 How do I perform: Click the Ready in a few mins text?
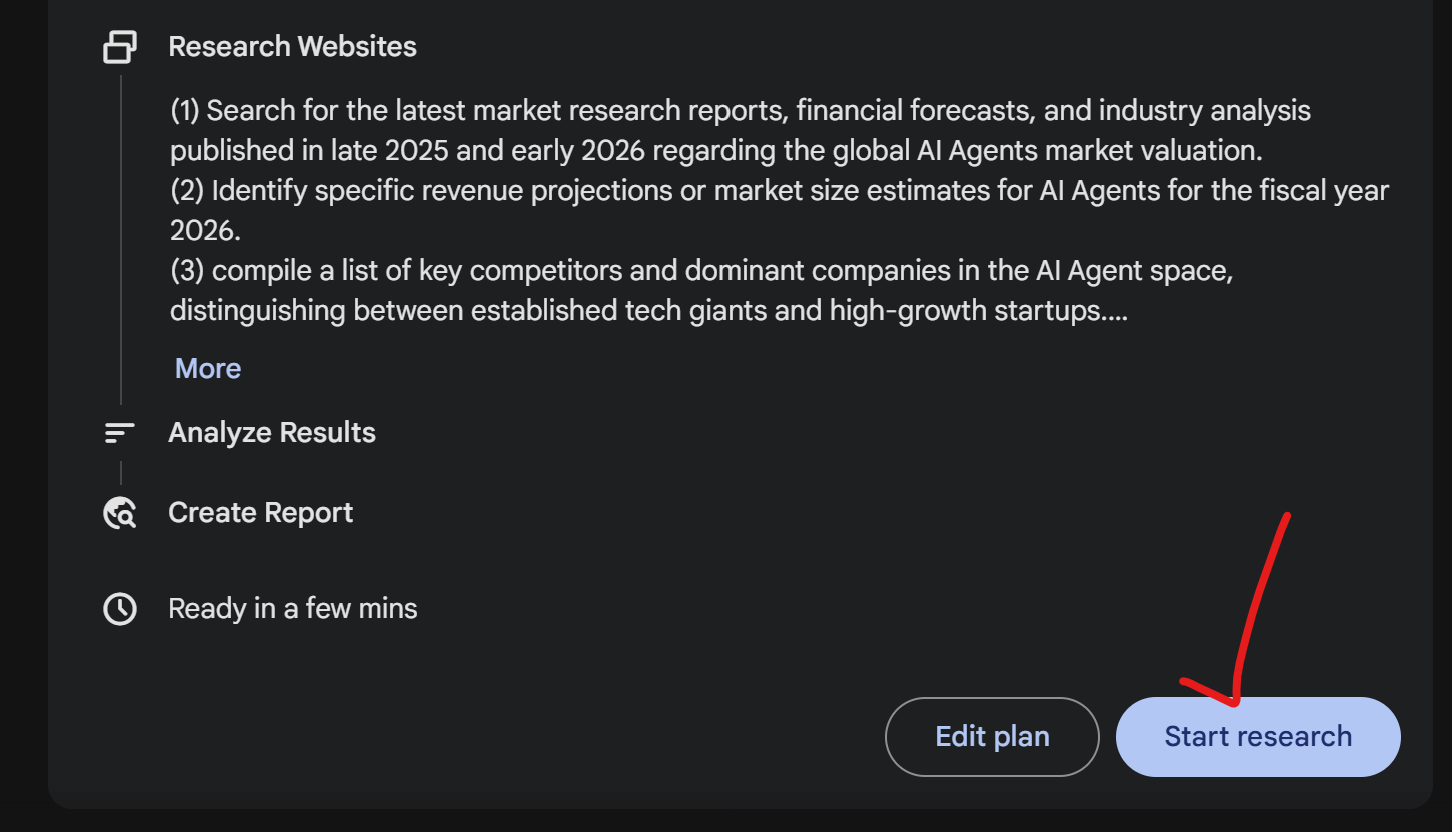click(293, 609)
